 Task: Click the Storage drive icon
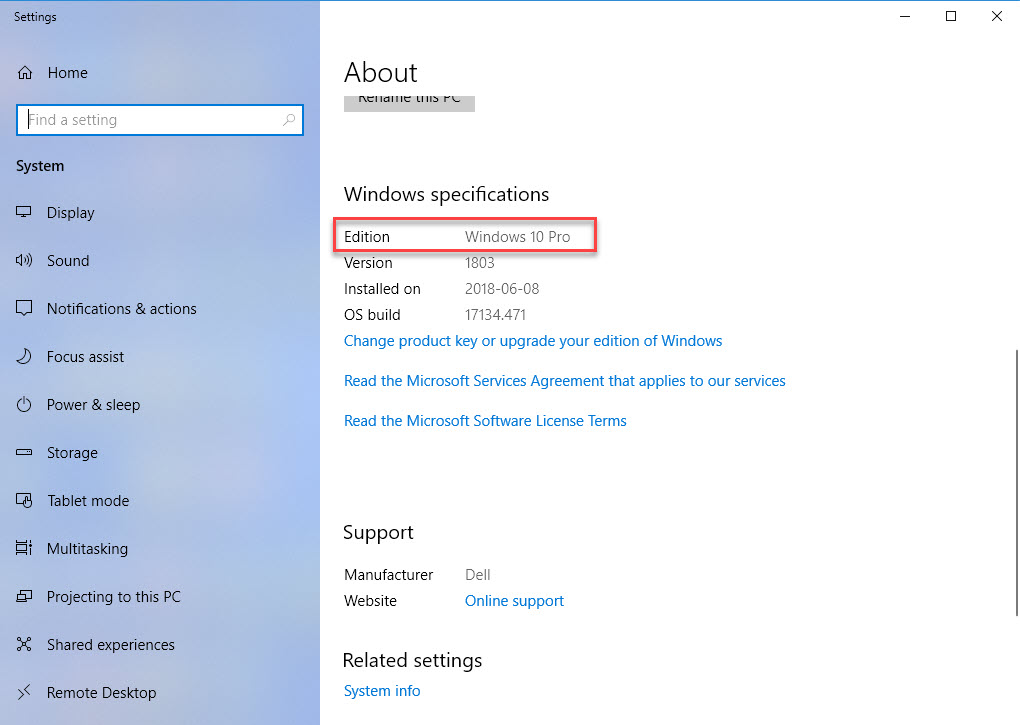[25, 453]
